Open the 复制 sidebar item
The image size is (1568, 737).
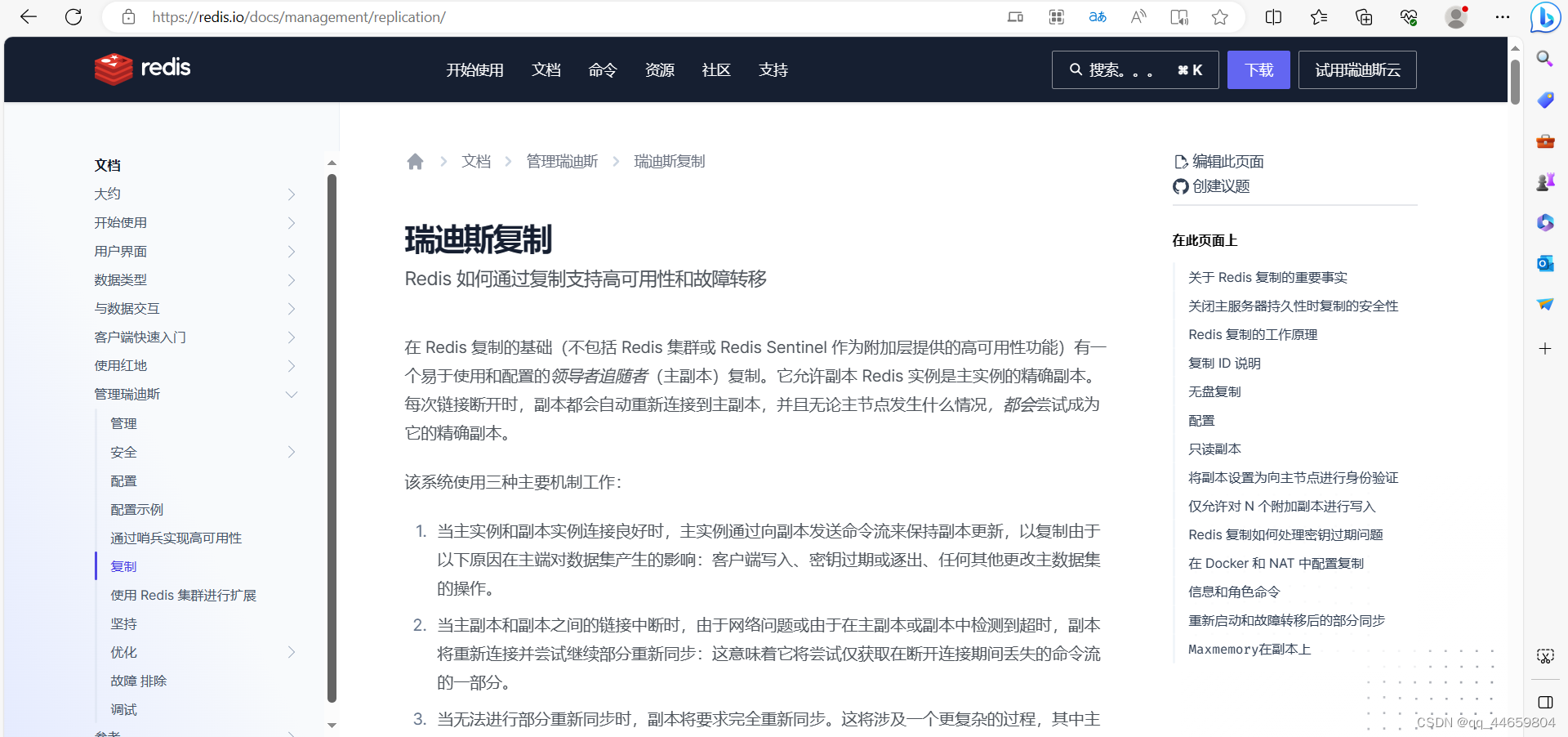[123, 567]
